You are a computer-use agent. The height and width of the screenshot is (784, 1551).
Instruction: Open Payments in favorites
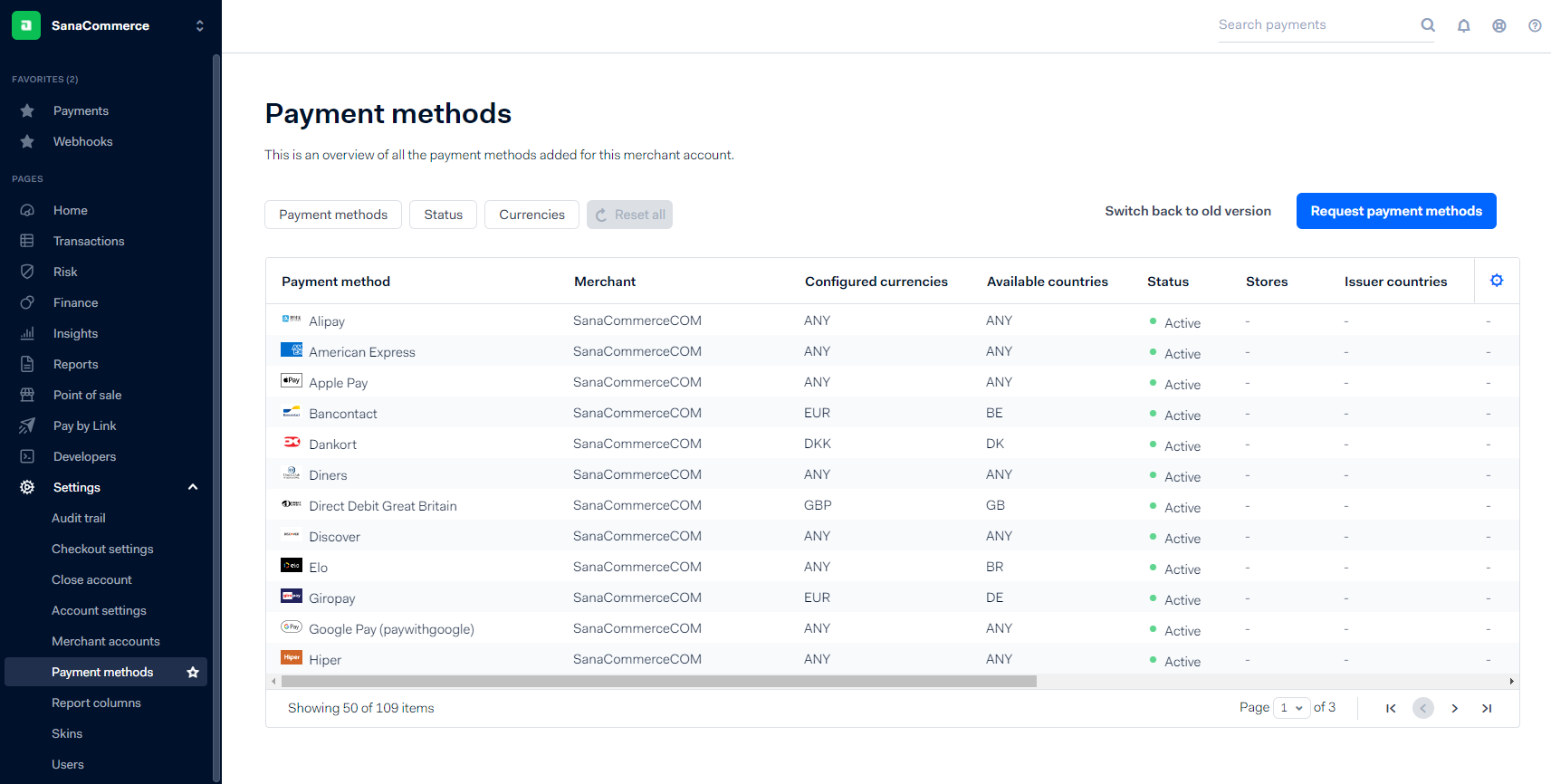[x=81, y=110]
